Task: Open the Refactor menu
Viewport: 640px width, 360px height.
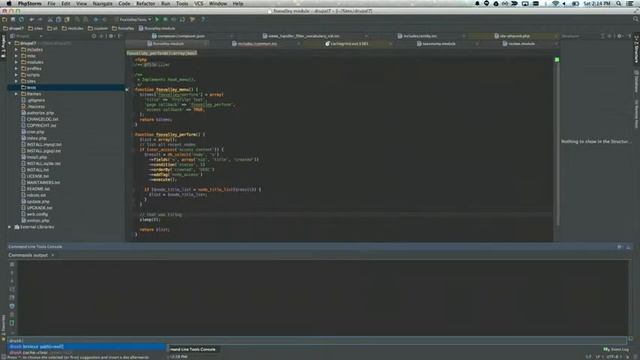Action: pyautogui.click(x=146, y=4)
